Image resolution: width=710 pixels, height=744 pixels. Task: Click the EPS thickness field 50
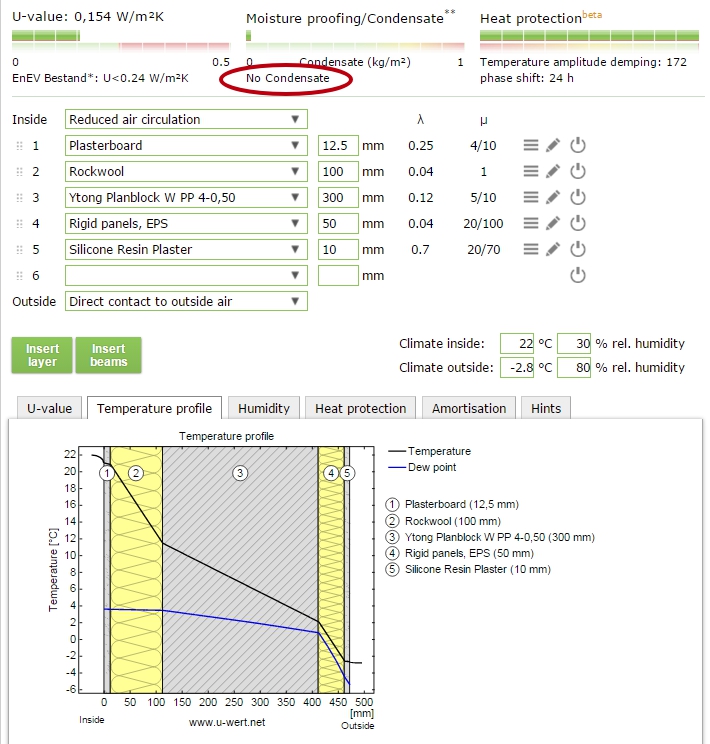pos(338,223)
